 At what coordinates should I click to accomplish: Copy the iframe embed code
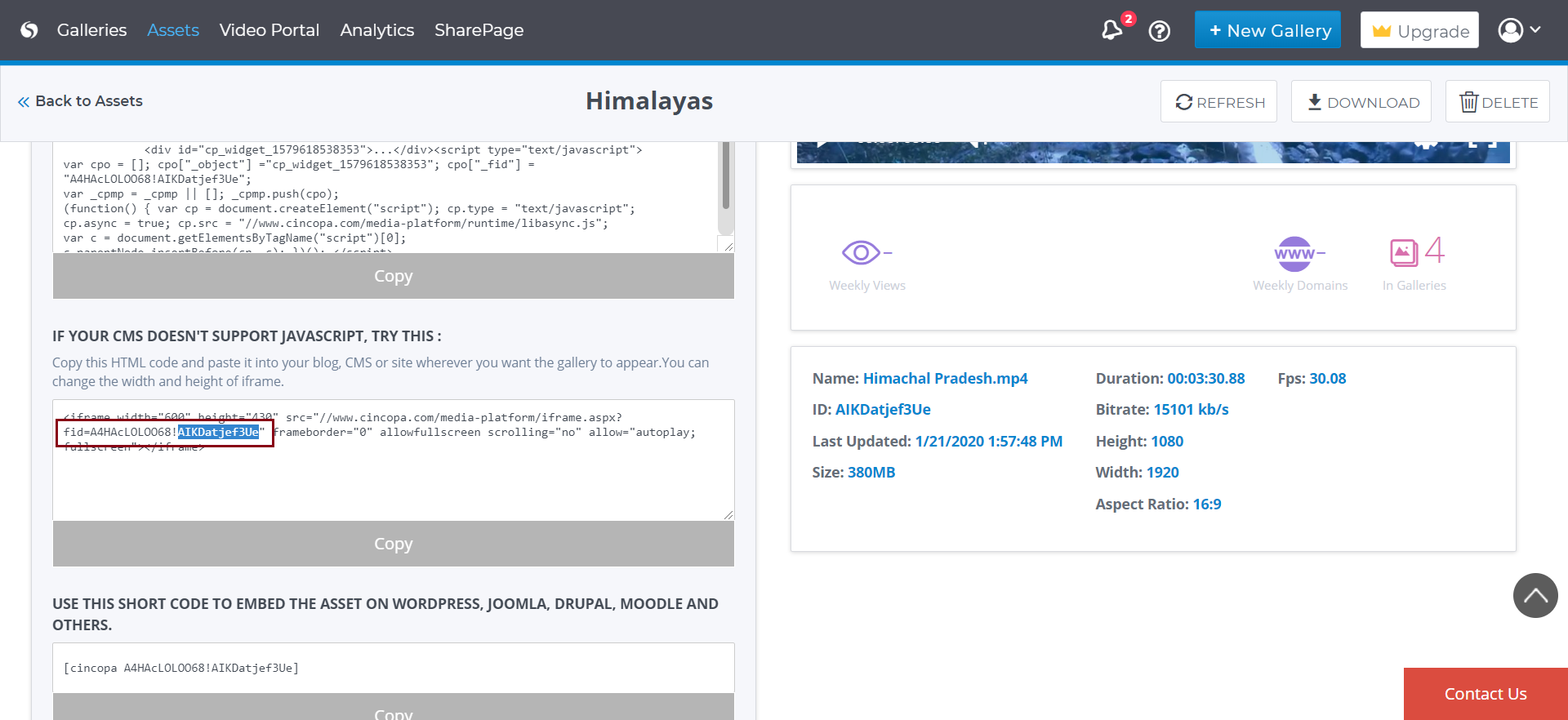click(393, 544)
